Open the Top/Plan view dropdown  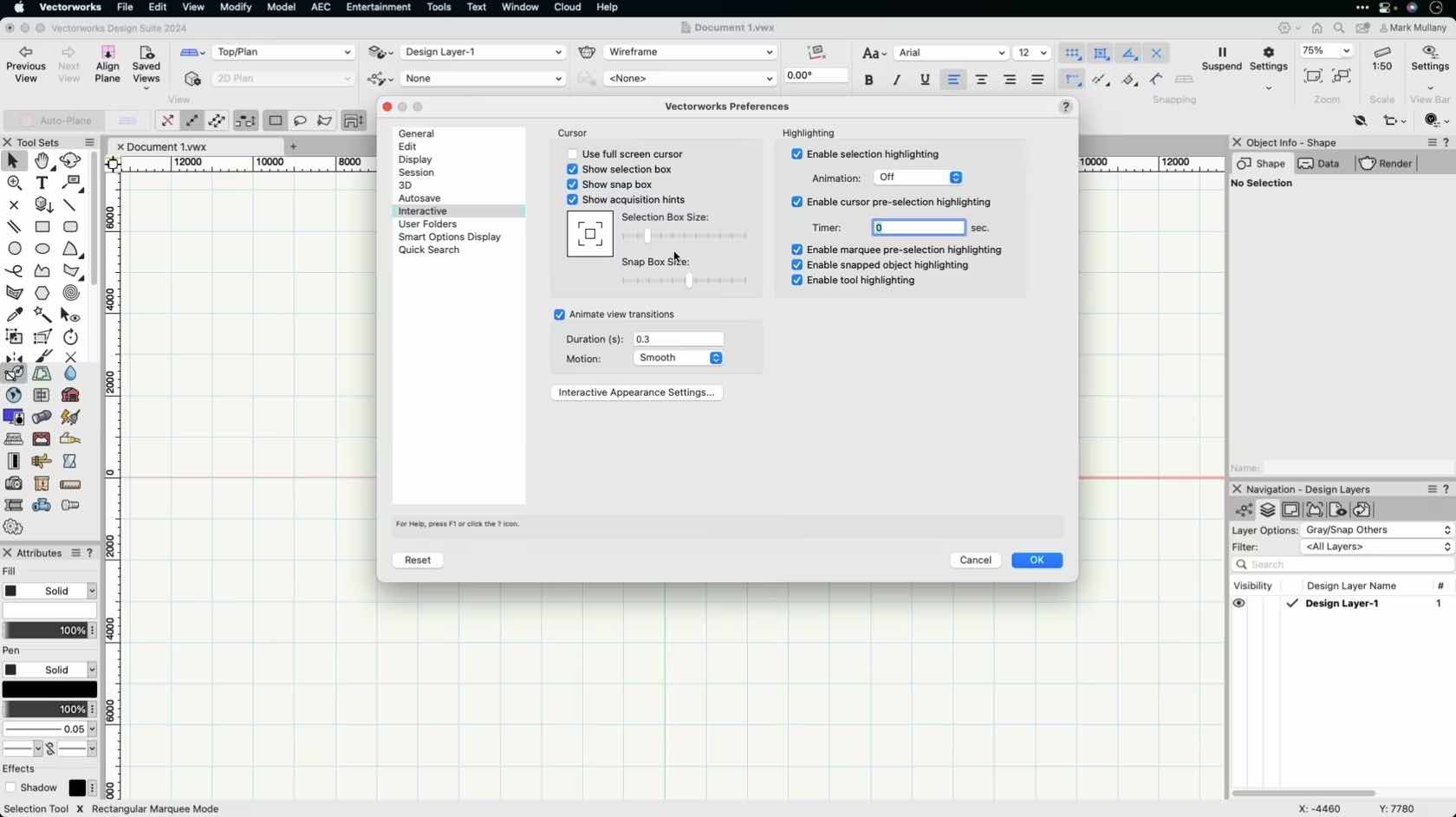click(x=283, y=52)
